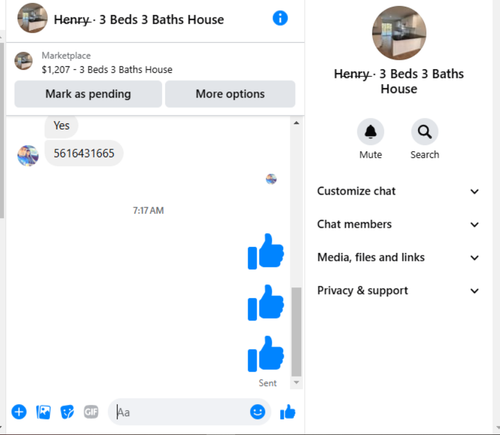Select the Yes message bubble
Viewport: 500px width, 435px height.
(x=61, y=126)
